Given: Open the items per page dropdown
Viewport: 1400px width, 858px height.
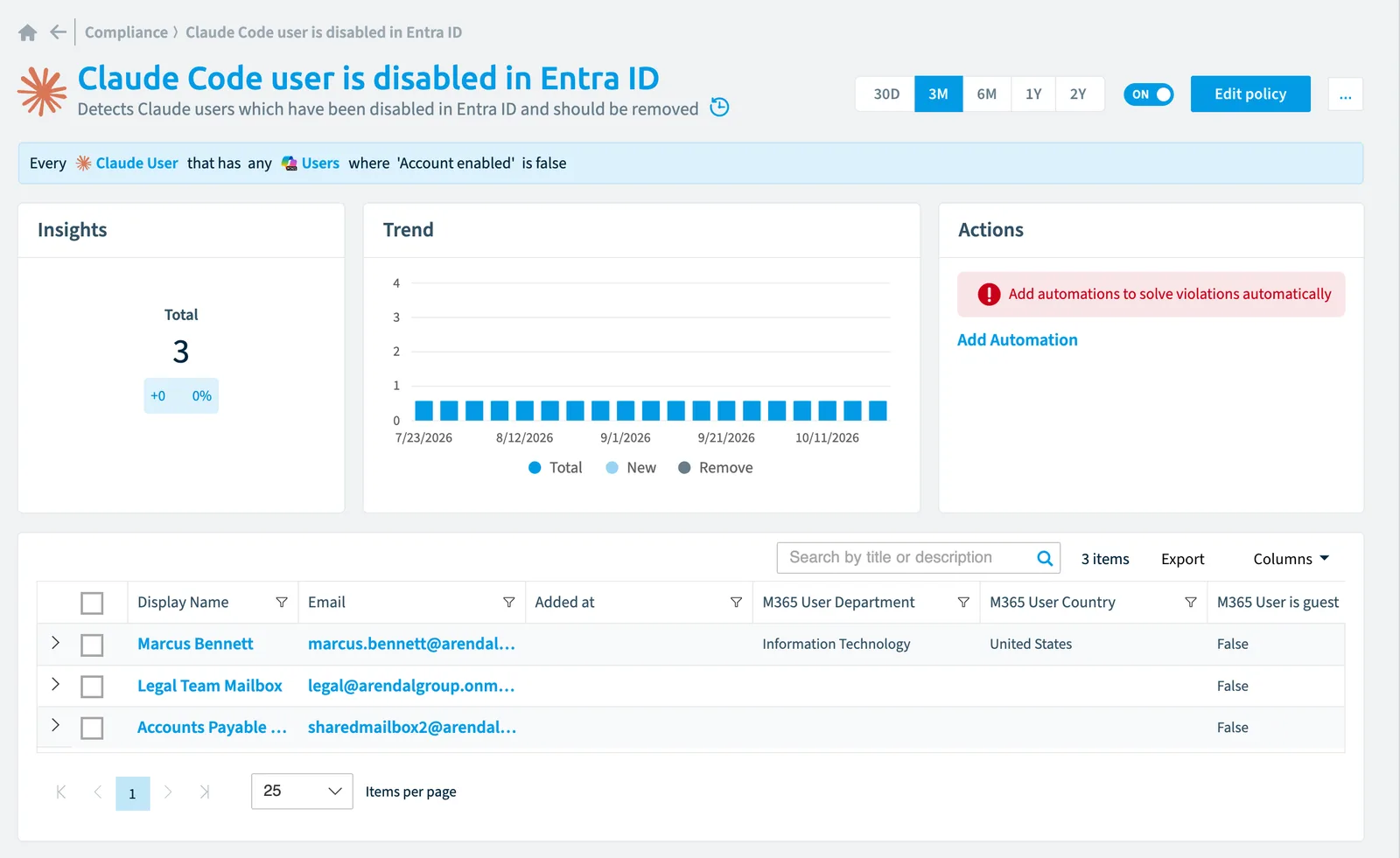Looking at the screenshot, I should [x=302, y=792].
